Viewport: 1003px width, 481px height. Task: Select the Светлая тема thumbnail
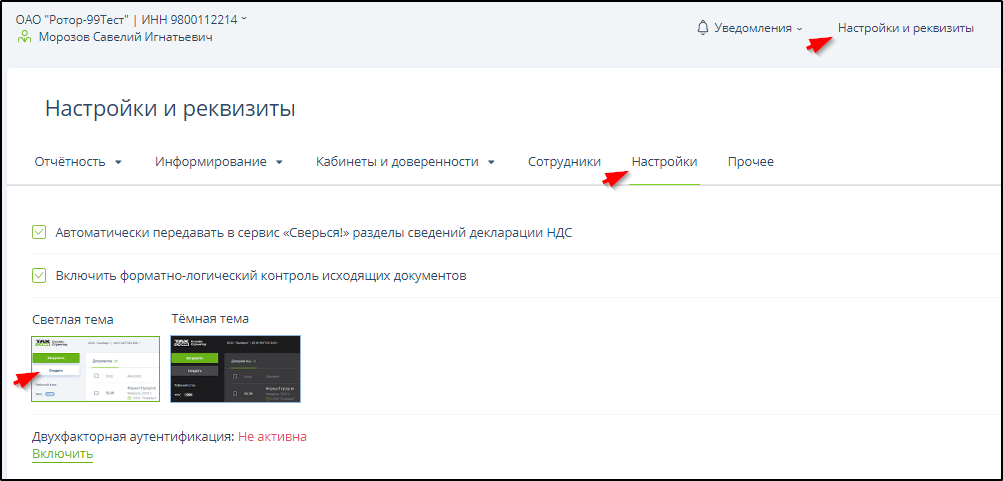95,369
